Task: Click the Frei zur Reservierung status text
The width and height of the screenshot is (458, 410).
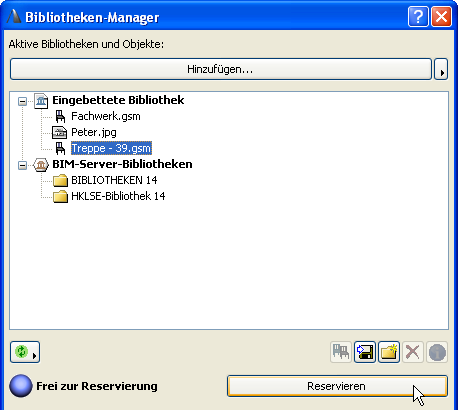Action: pos(97,386)
